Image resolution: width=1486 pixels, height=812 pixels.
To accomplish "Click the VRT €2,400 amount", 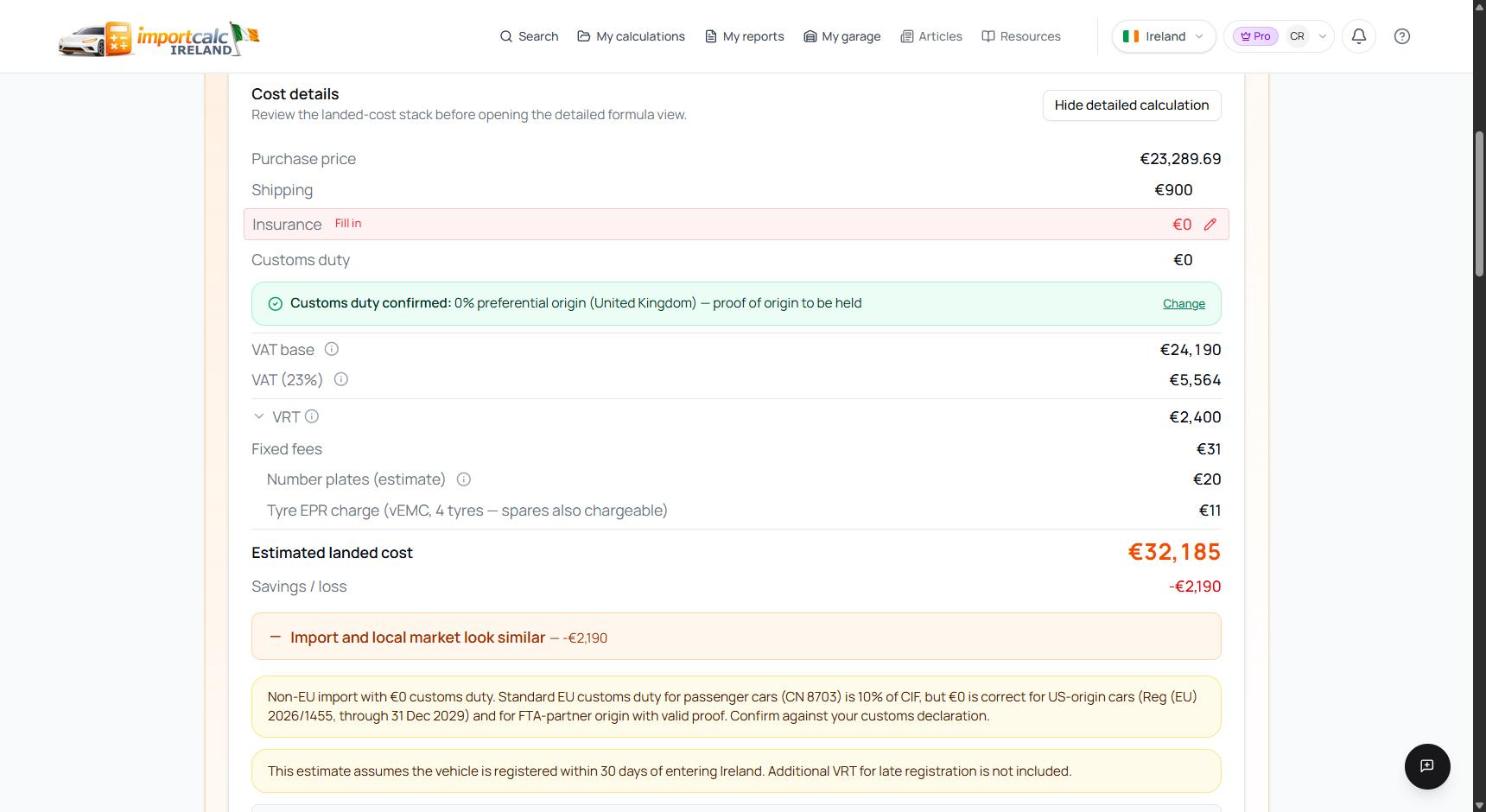I will (1195, 417).
